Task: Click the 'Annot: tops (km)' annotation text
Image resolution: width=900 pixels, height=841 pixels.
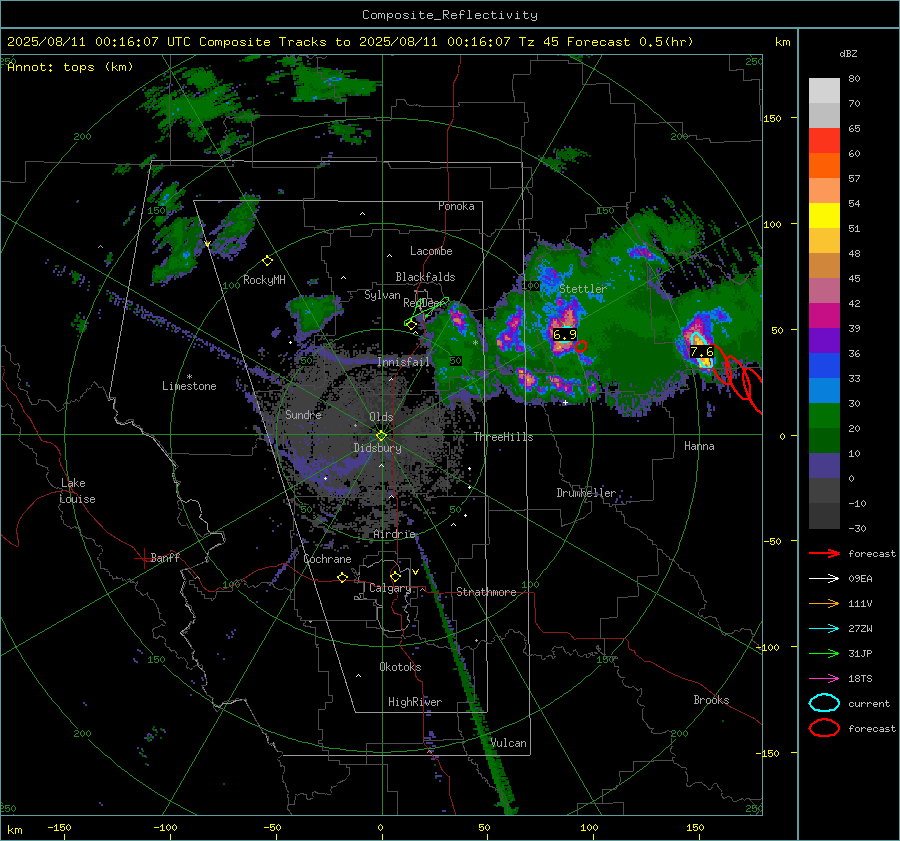Action: (x=70, y=67)
